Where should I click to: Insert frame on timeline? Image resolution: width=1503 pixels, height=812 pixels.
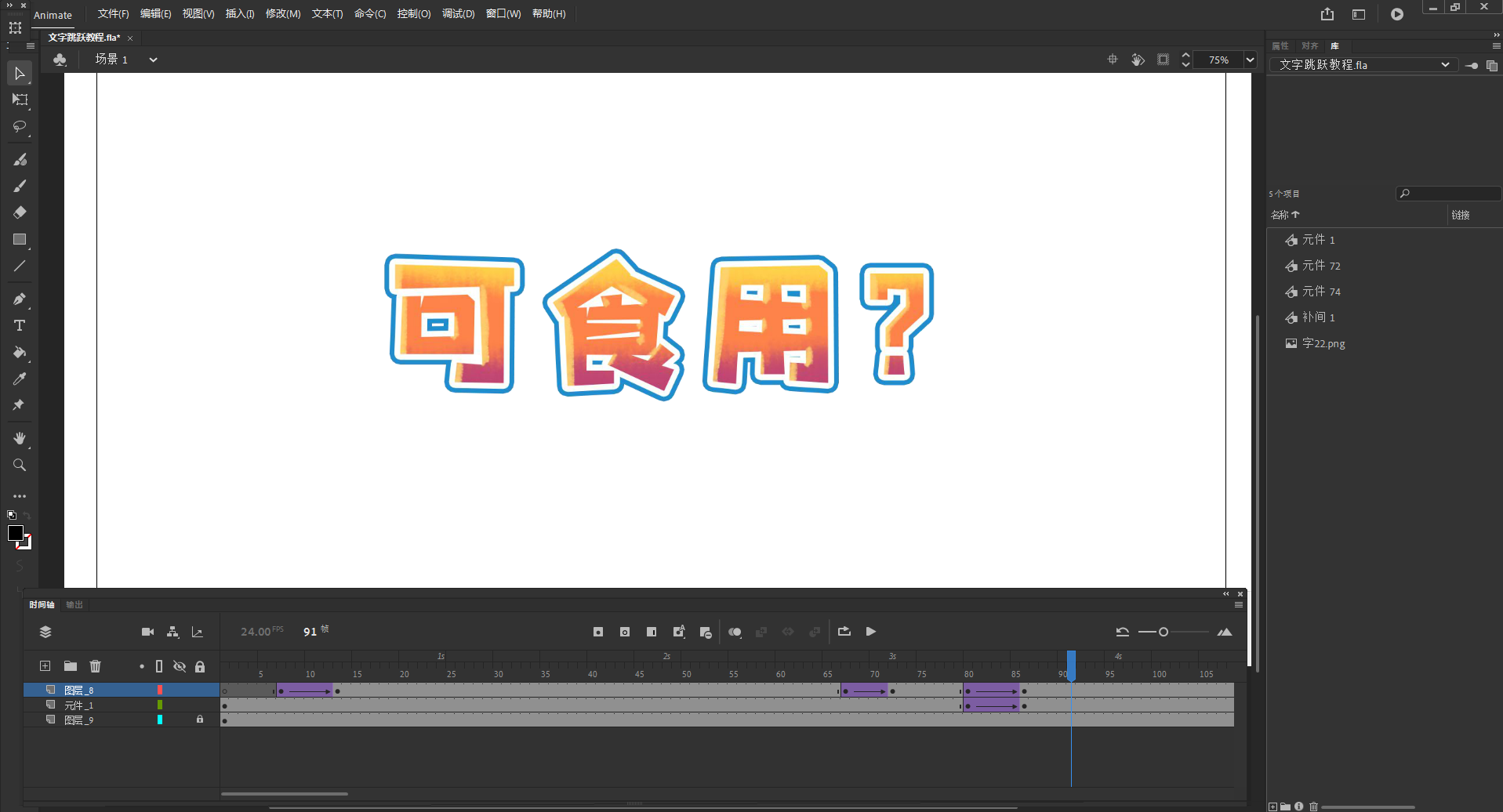pos(652,632)
